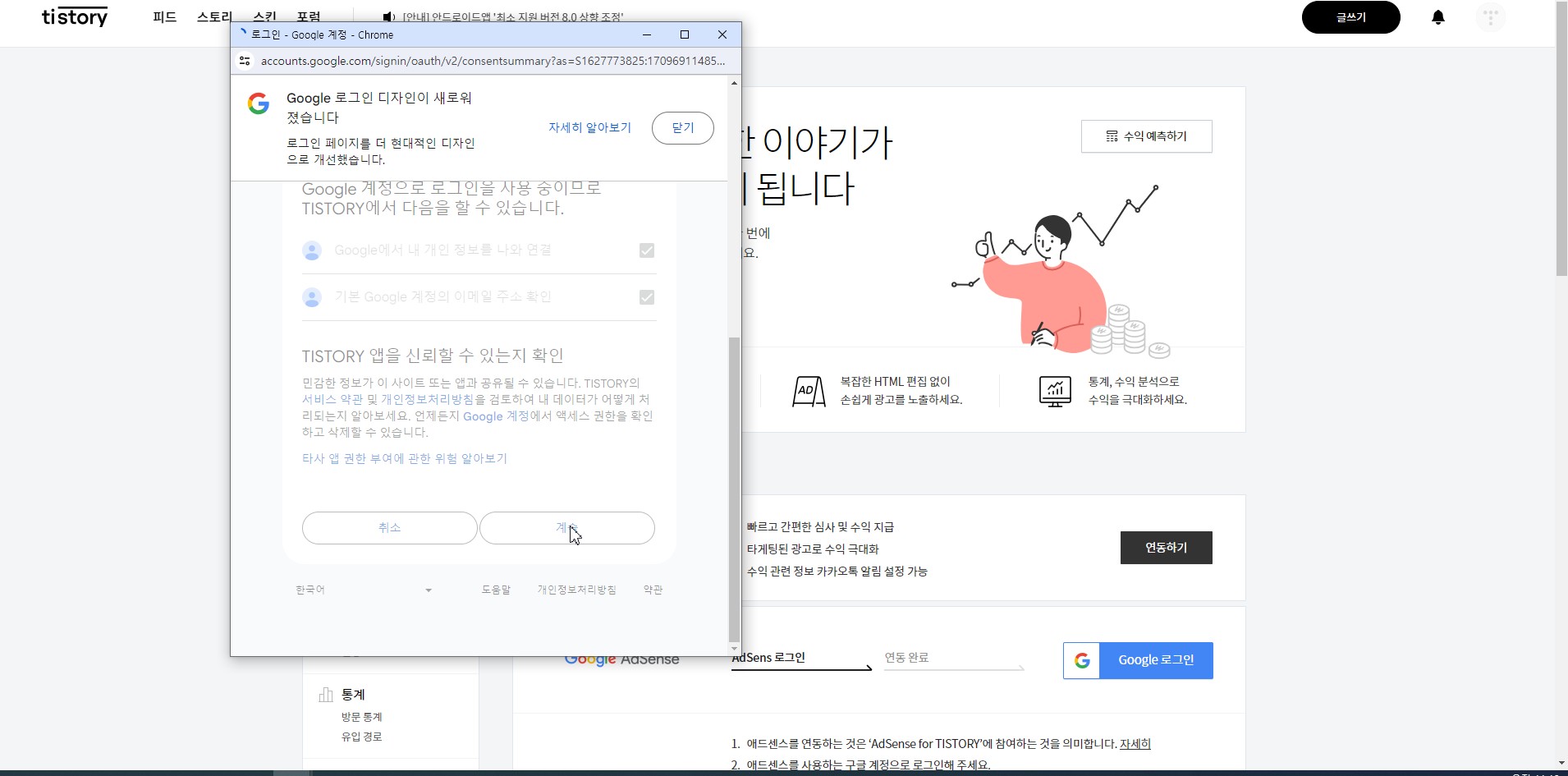Click the 통계 bar chart icon in sidebar
Image resolution: width=1568 pixels, height=776 pixels.
click(326, 695)
